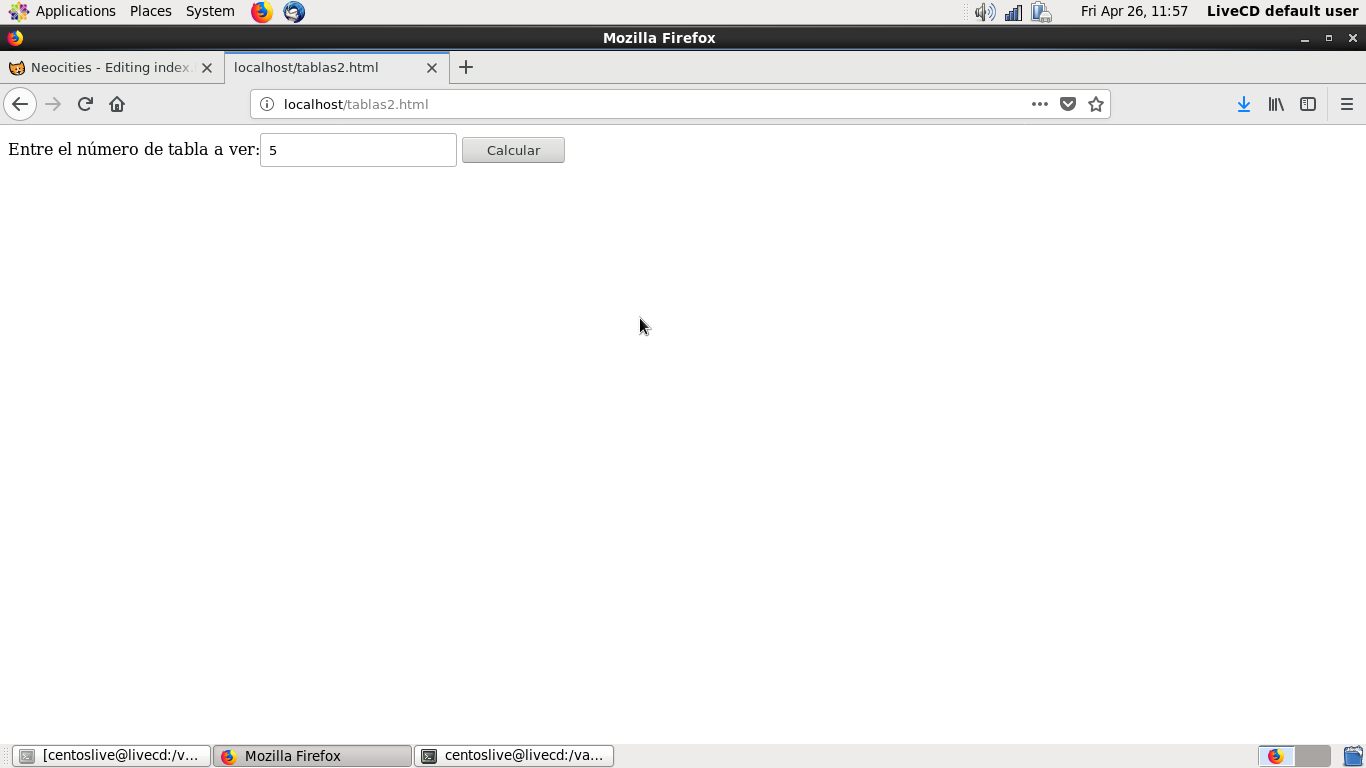Show site information for localhost
The image size is (1366, 768).
point(267,104)
